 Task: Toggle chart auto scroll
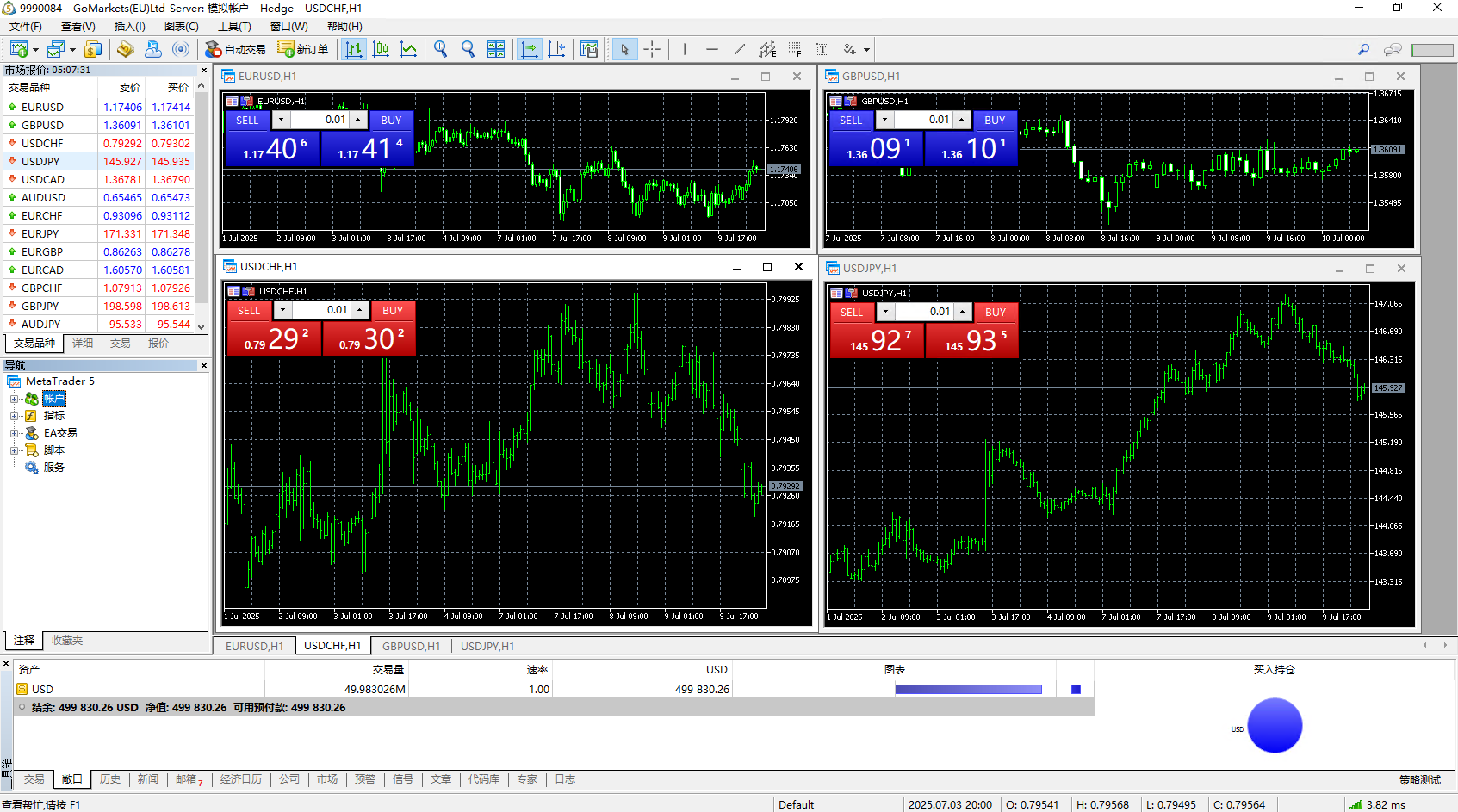click(530, 49)
